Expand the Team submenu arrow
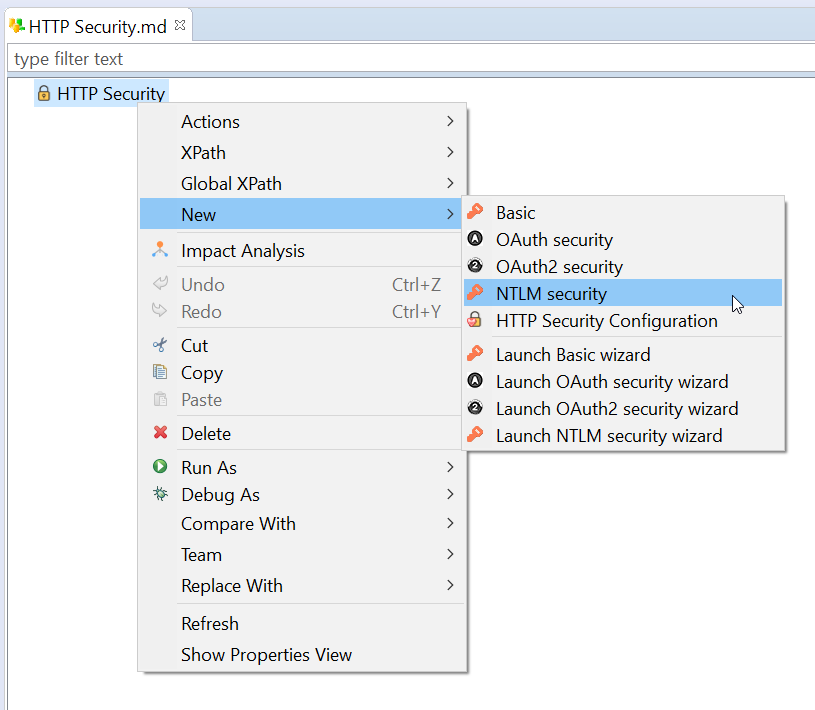 [x=450, y=555]
